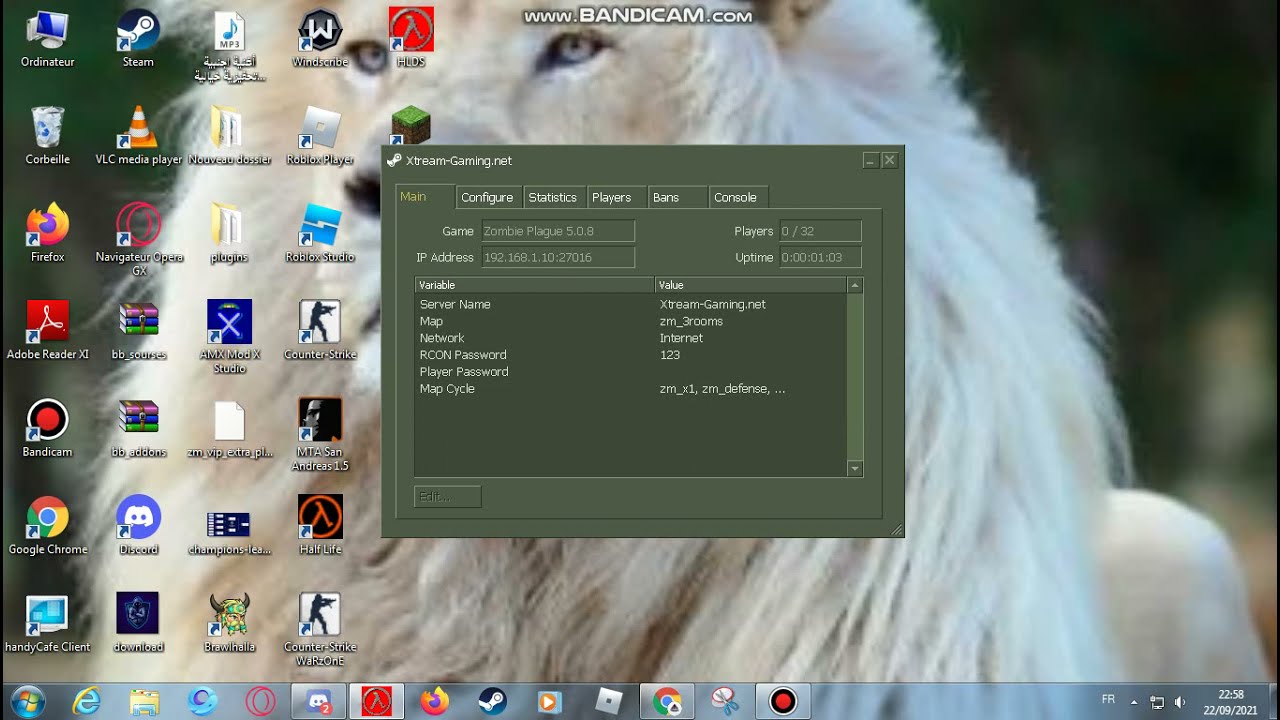
Task: Open the bb_sourses archive
Action: click(138, 330)
